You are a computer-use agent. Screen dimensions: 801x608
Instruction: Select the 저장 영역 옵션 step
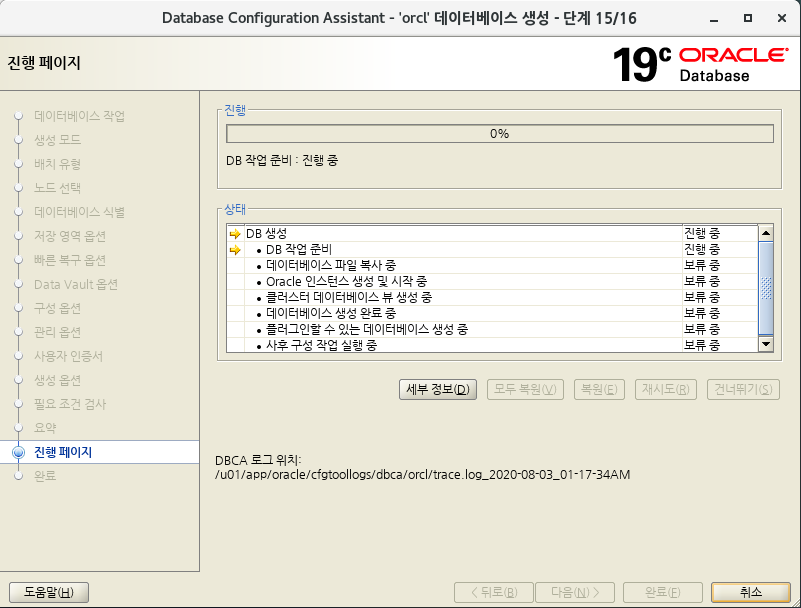70,236
